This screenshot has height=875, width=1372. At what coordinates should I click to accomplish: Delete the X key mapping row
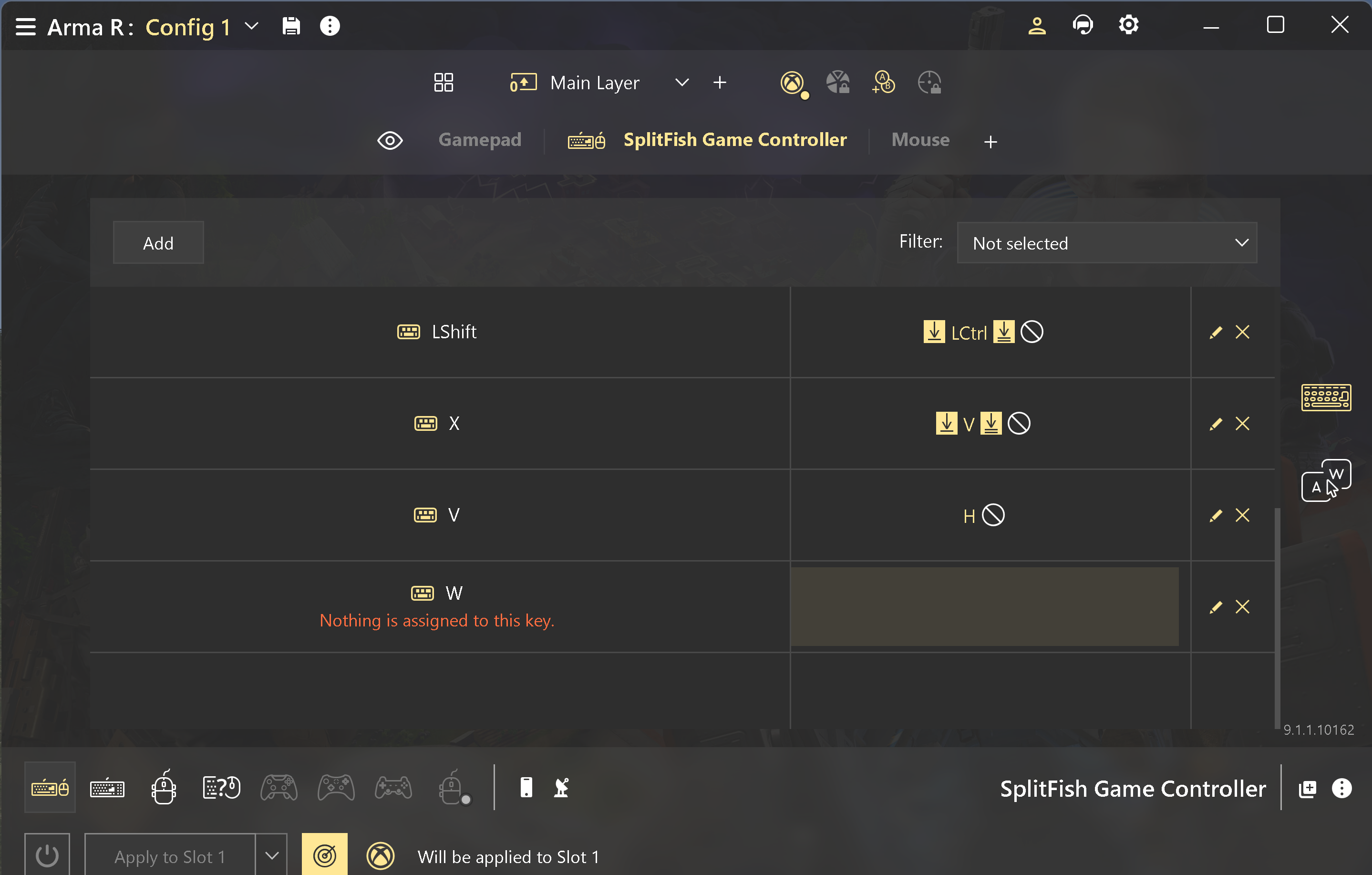(x=1242, y=424)
